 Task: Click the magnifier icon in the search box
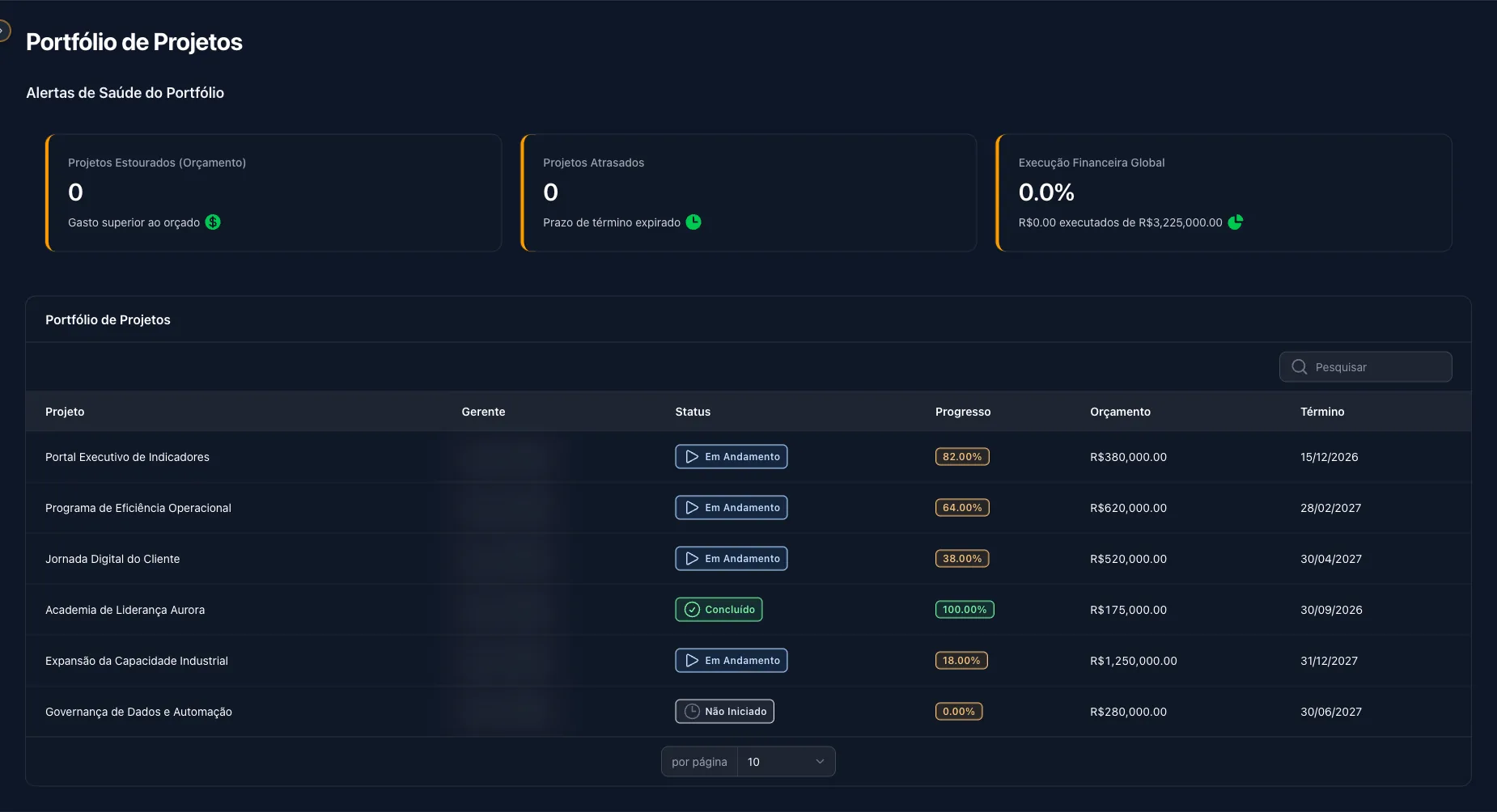[1300, 366]
